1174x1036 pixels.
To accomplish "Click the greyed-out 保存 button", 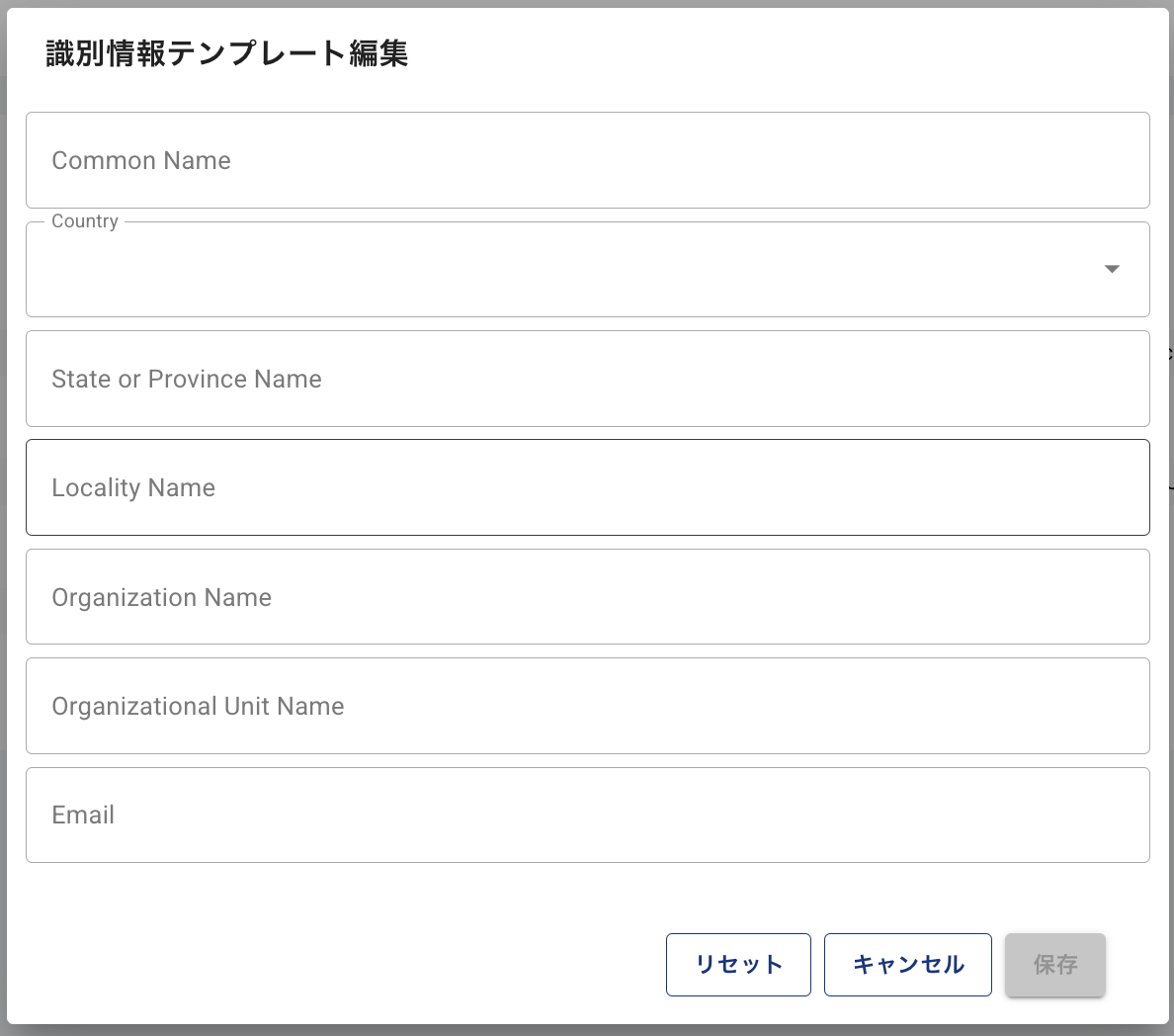I will click(x=1054, y=965).
